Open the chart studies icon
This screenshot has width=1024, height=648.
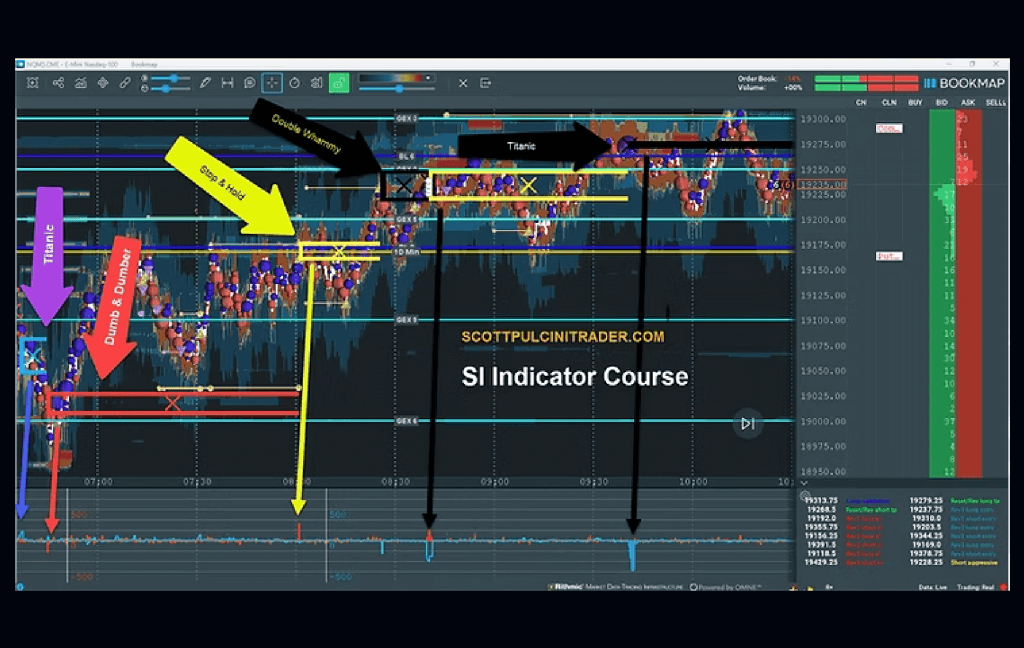[x=80, y=83]
